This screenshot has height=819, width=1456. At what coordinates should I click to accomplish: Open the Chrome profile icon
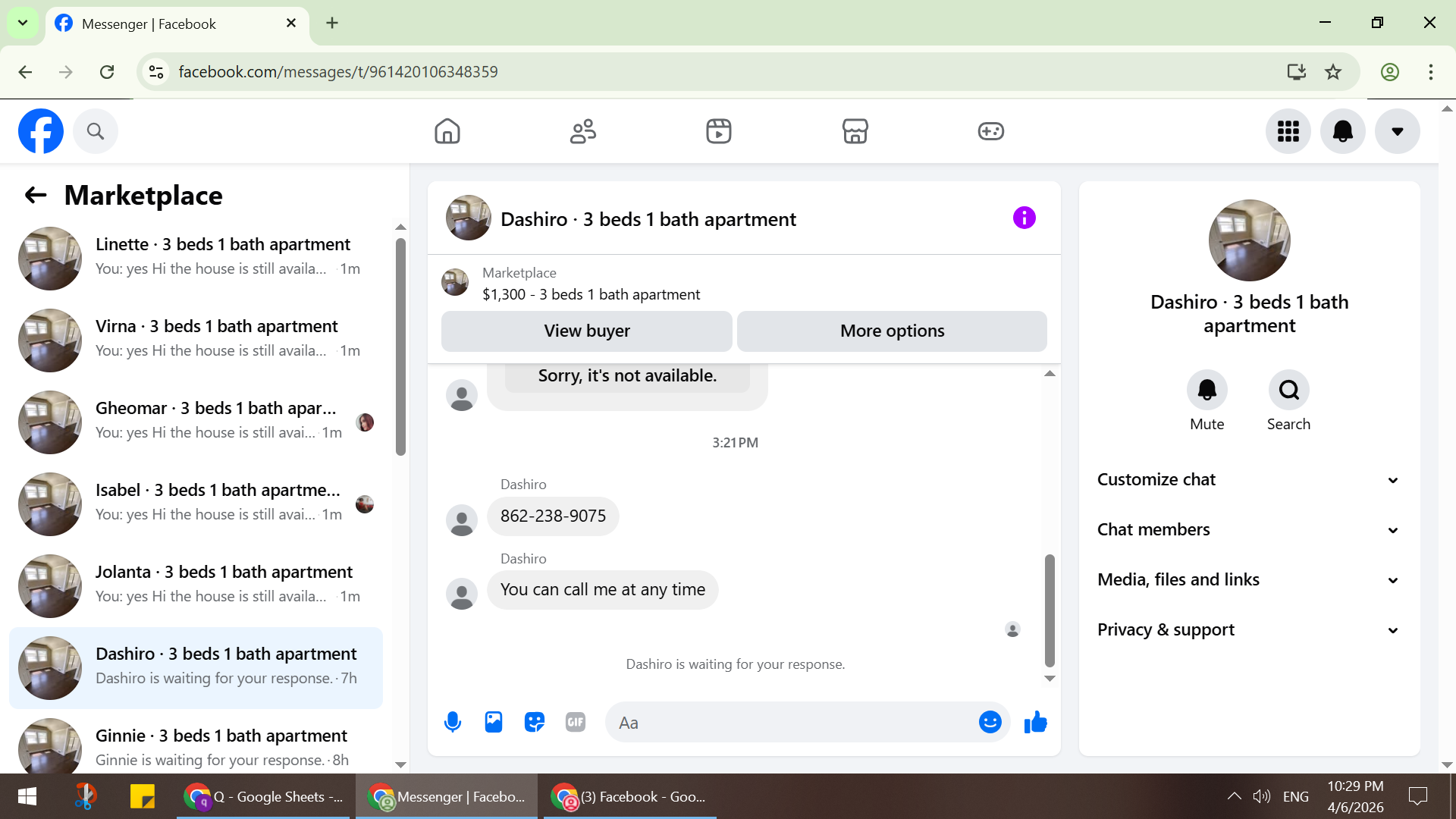click(1389, 72)
